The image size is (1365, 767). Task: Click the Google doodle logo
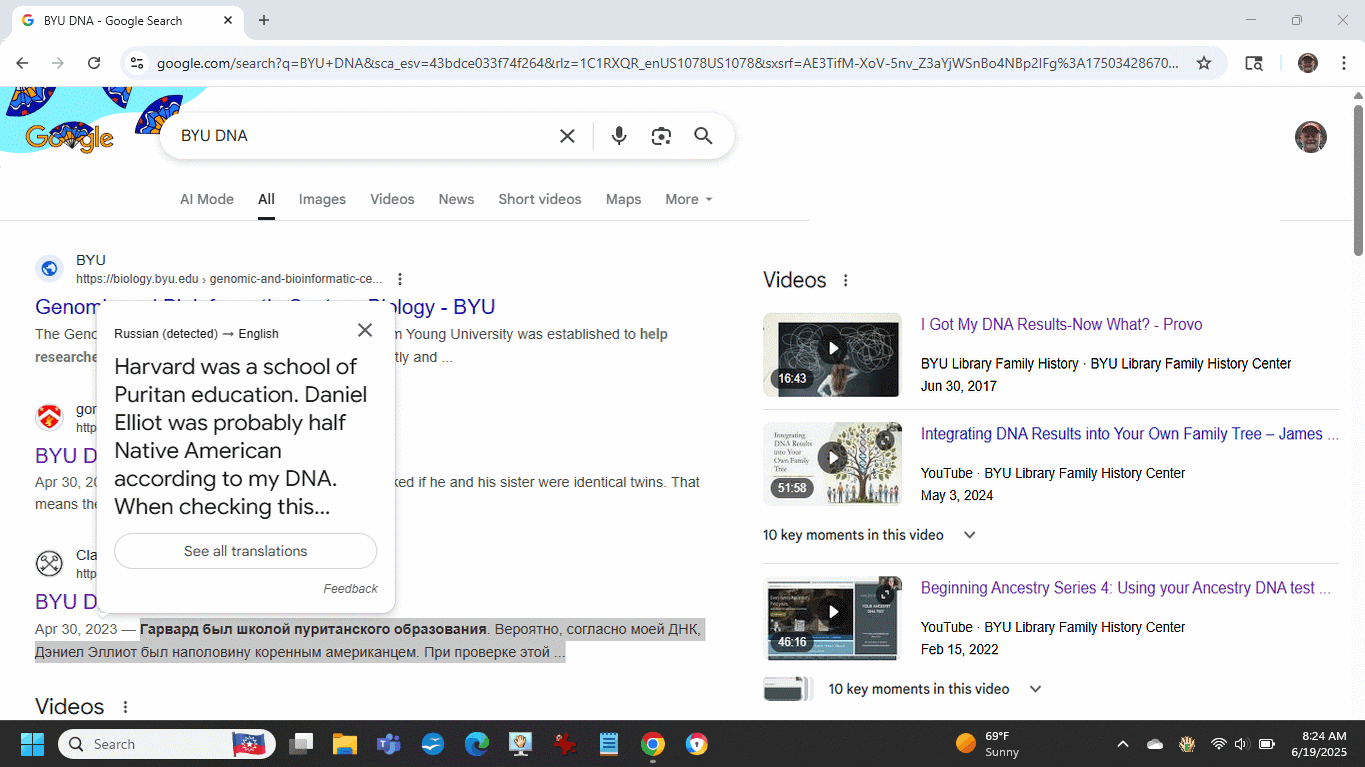tap(70, 137)
